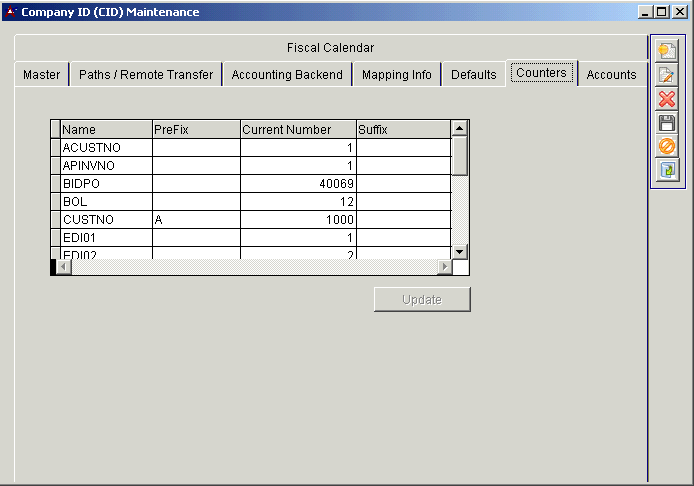Click the grid's horizontal scrollbar right arrow
This screenshot has height=486, width=694.
click(444, 267)
